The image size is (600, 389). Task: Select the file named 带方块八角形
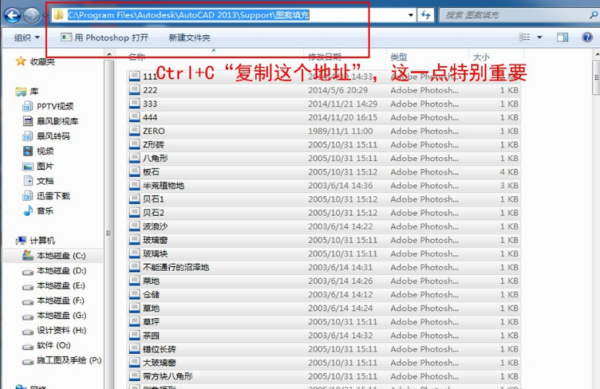pyautogui.click(x=323, y=376)
